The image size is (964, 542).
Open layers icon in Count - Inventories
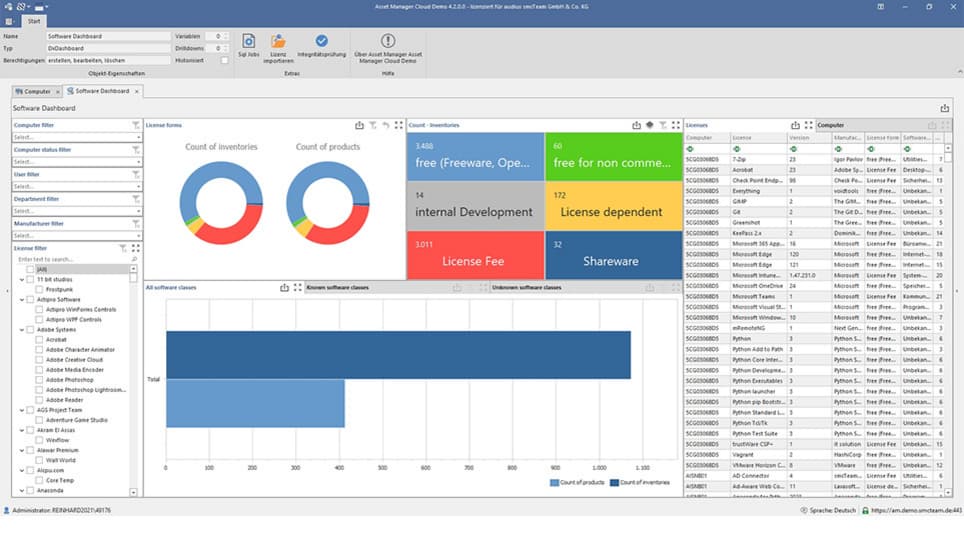[x=649, y=125]
